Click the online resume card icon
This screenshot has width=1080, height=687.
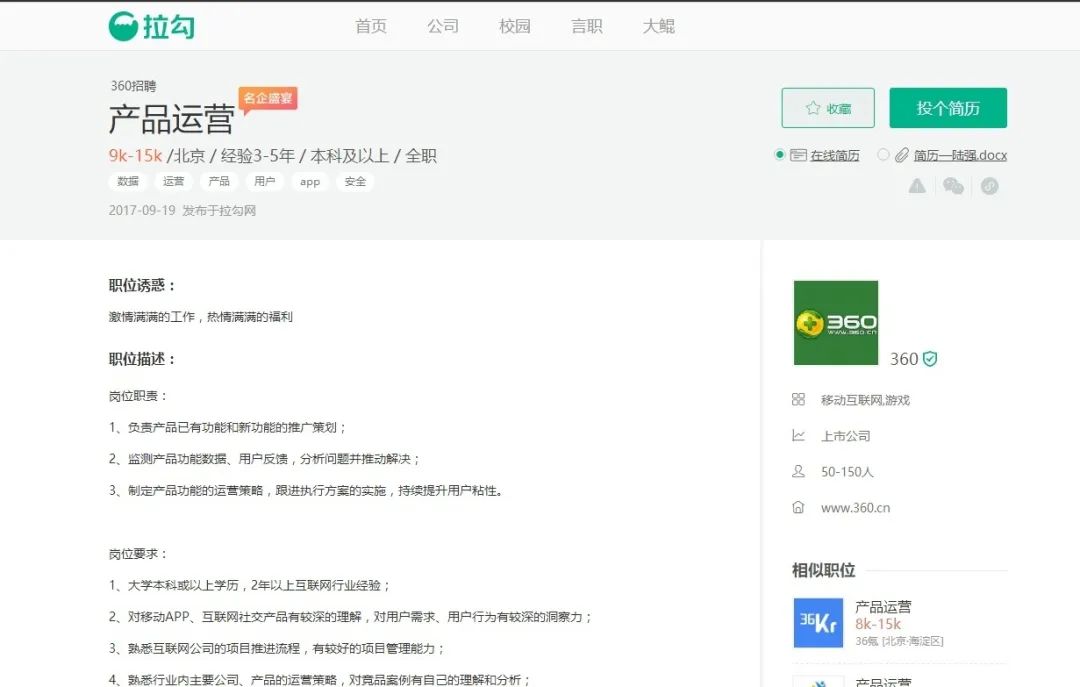coord(798,155)
